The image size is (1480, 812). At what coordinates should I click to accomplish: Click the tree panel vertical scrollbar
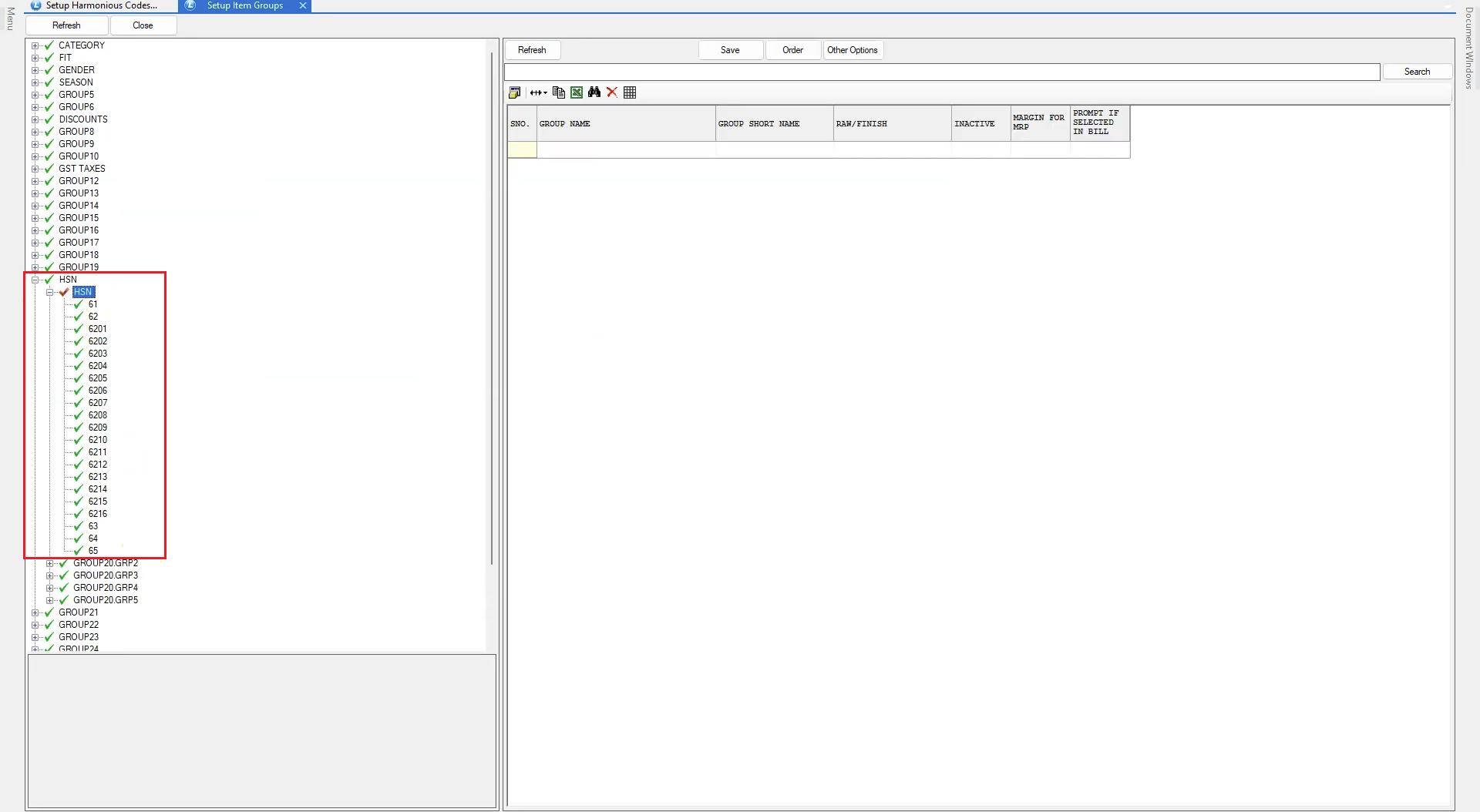(x=491, y=308)
